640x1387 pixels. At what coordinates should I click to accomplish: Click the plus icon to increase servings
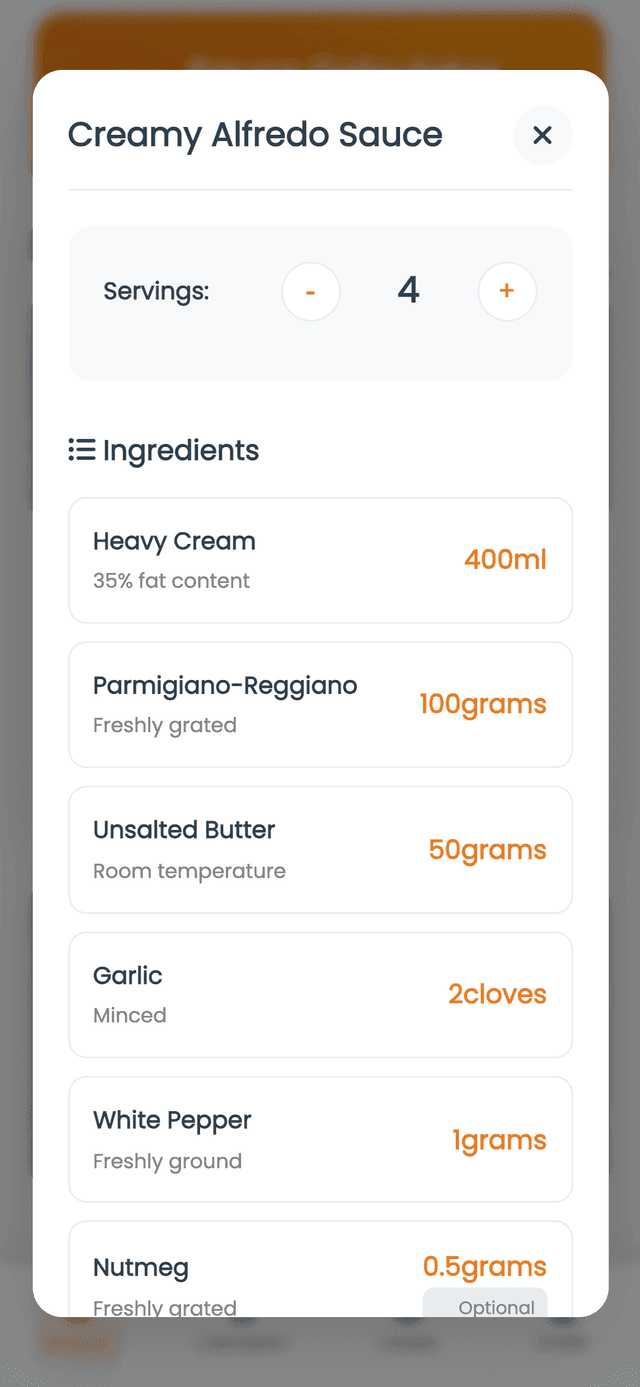[507, 291]
